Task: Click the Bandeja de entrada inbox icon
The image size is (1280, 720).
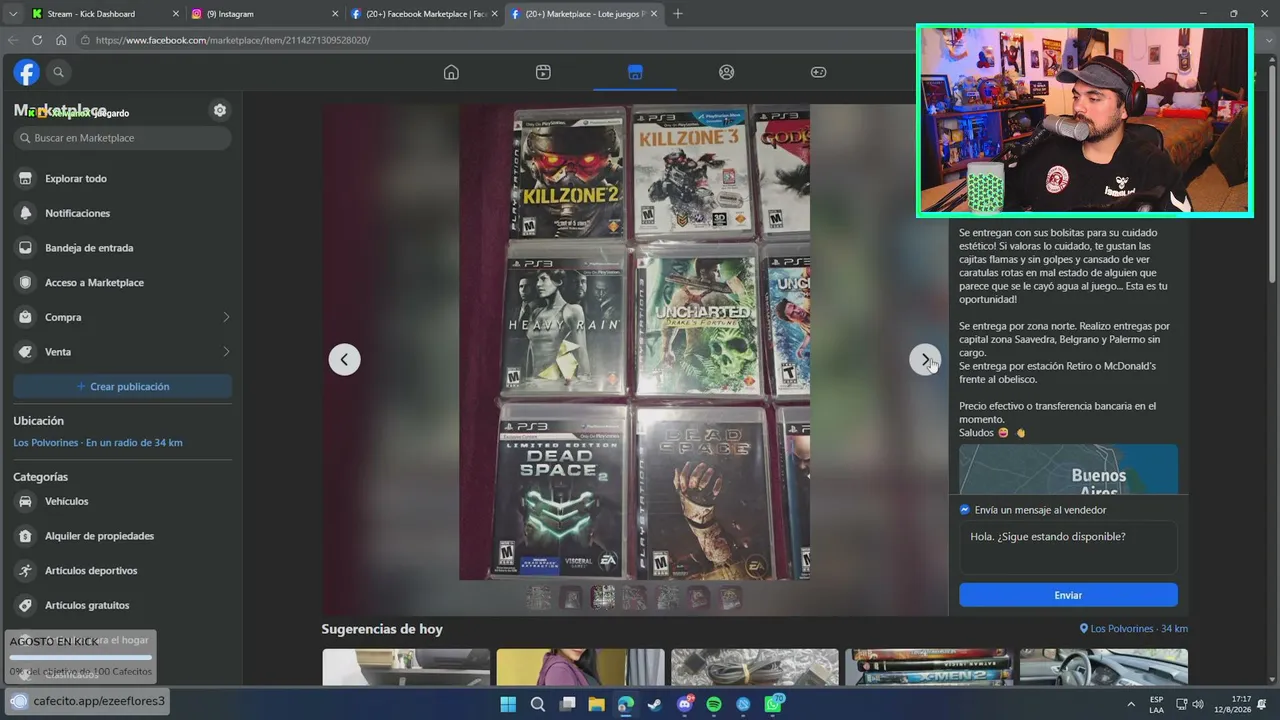Action: point(25,248)
